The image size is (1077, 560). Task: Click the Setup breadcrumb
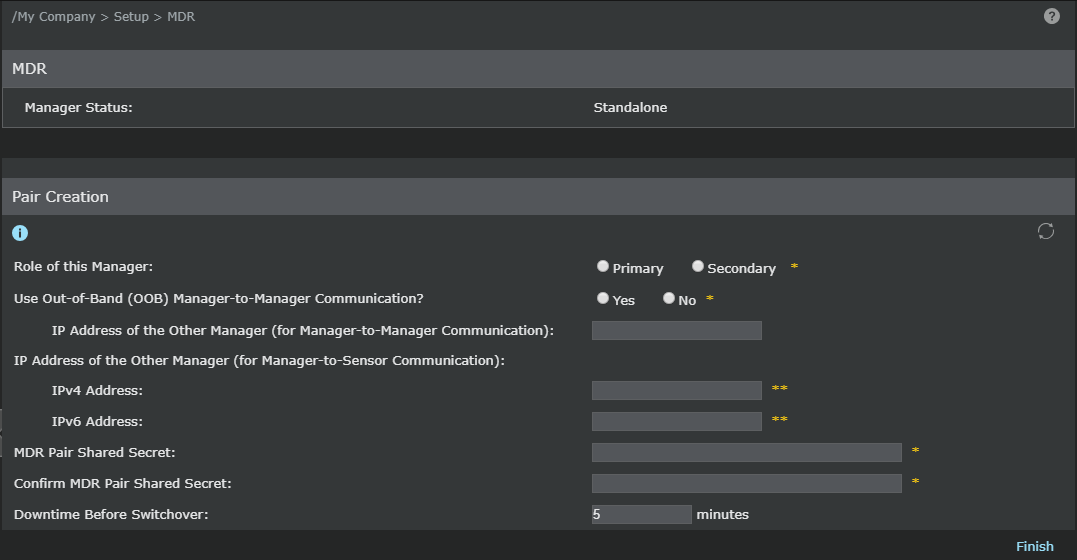[x=131, y=16]
